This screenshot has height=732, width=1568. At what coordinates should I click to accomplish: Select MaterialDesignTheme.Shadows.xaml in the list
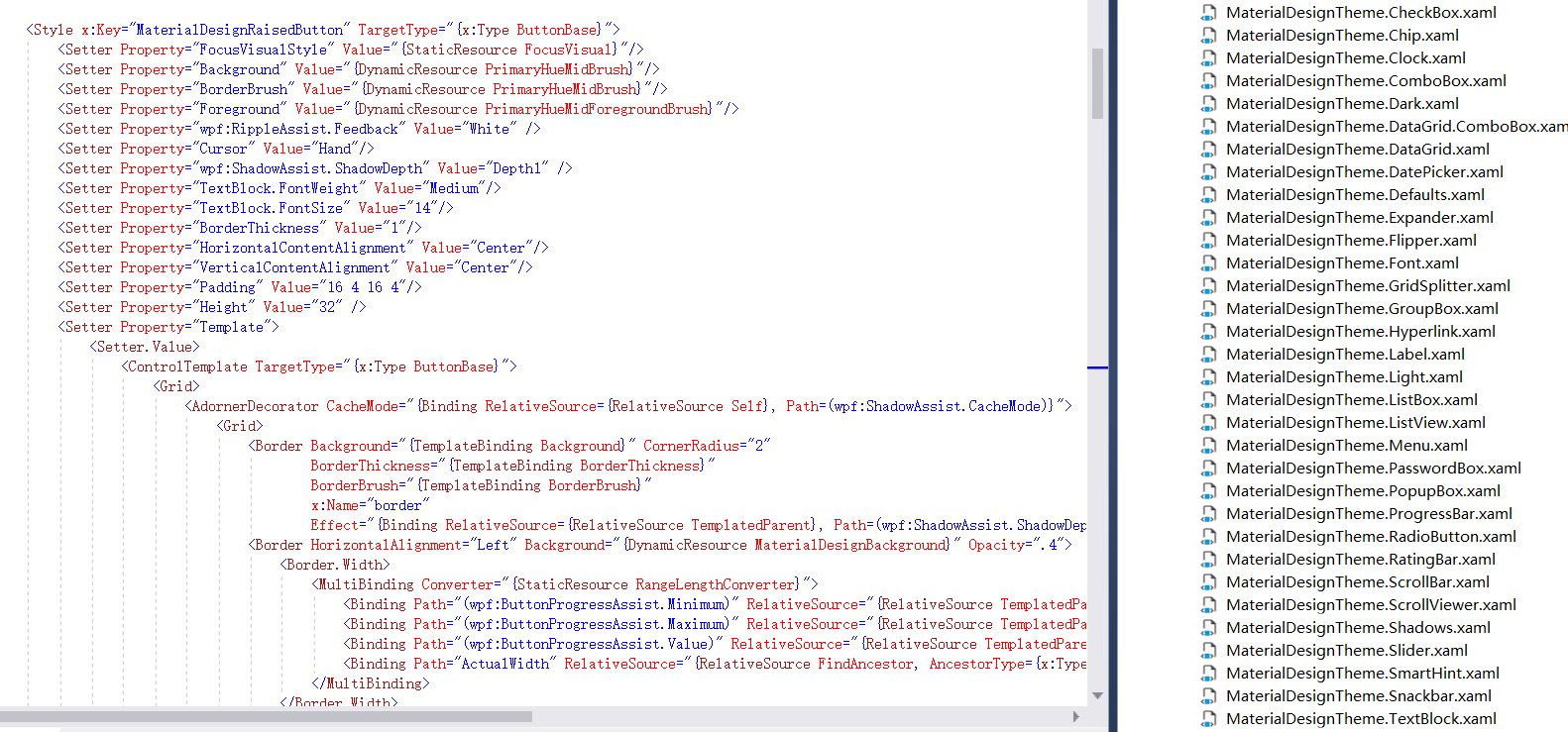point(1358,628)
